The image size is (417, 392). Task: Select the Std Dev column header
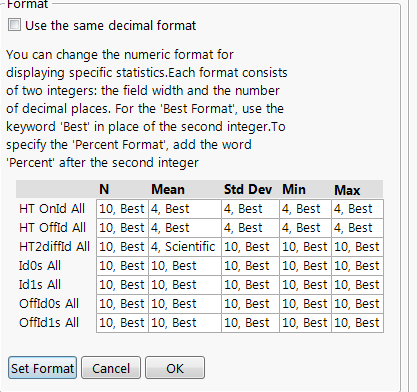(x=248, y=190)
